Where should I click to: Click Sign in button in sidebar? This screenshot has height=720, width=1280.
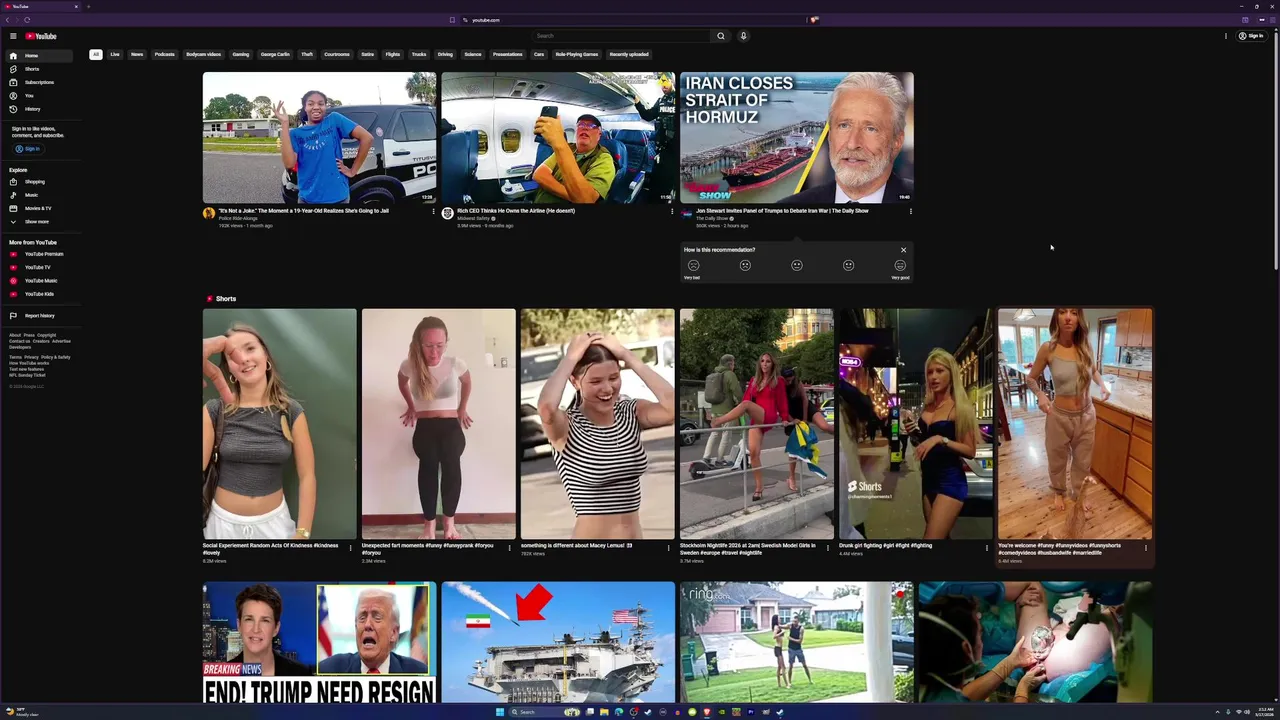coord(27,149)
